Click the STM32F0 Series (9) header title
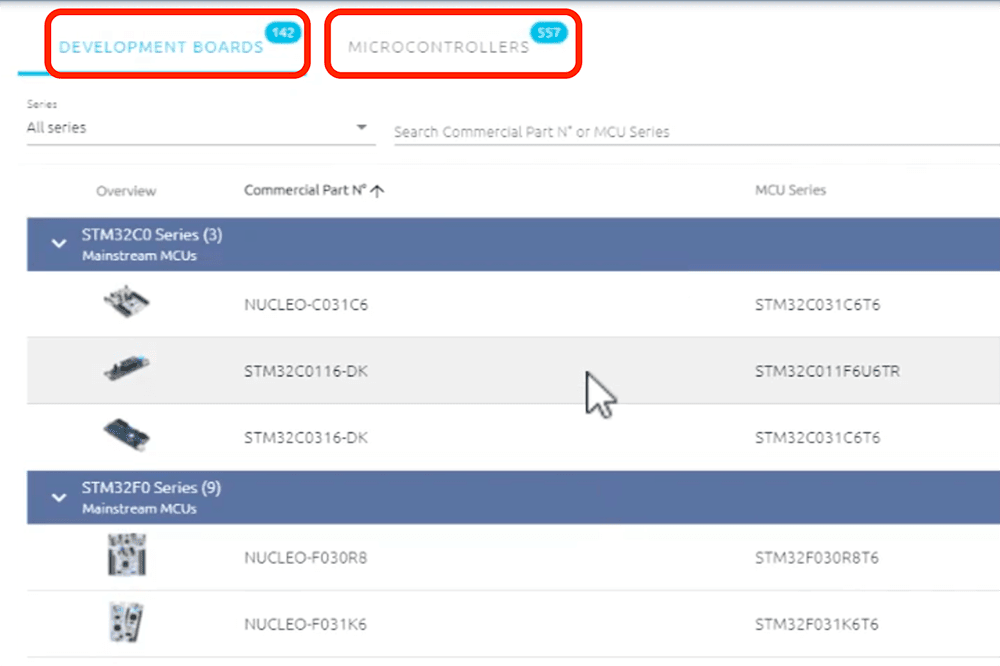 coord(151,488)
